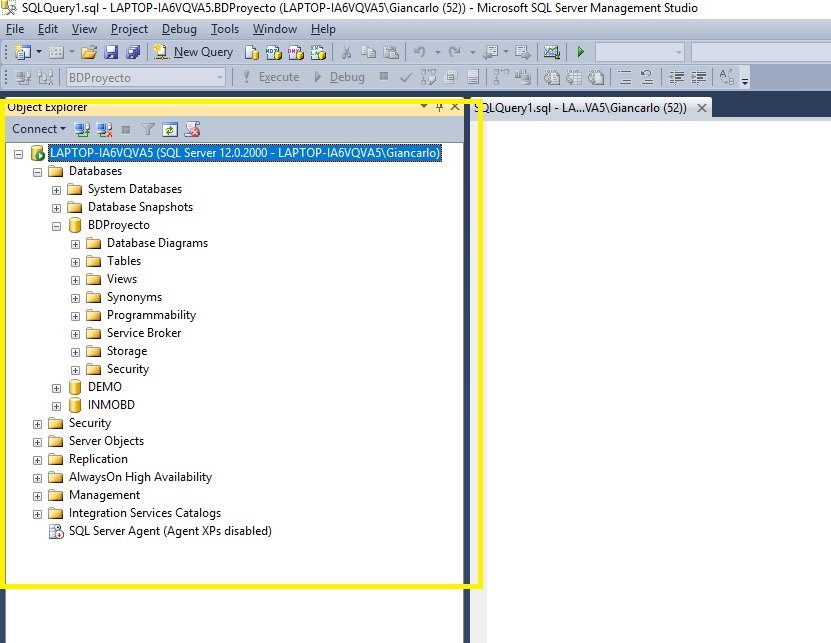This screenshot has width=831, height=643.
Task: Save the query with the Save icon
Action: coord(111,52)
